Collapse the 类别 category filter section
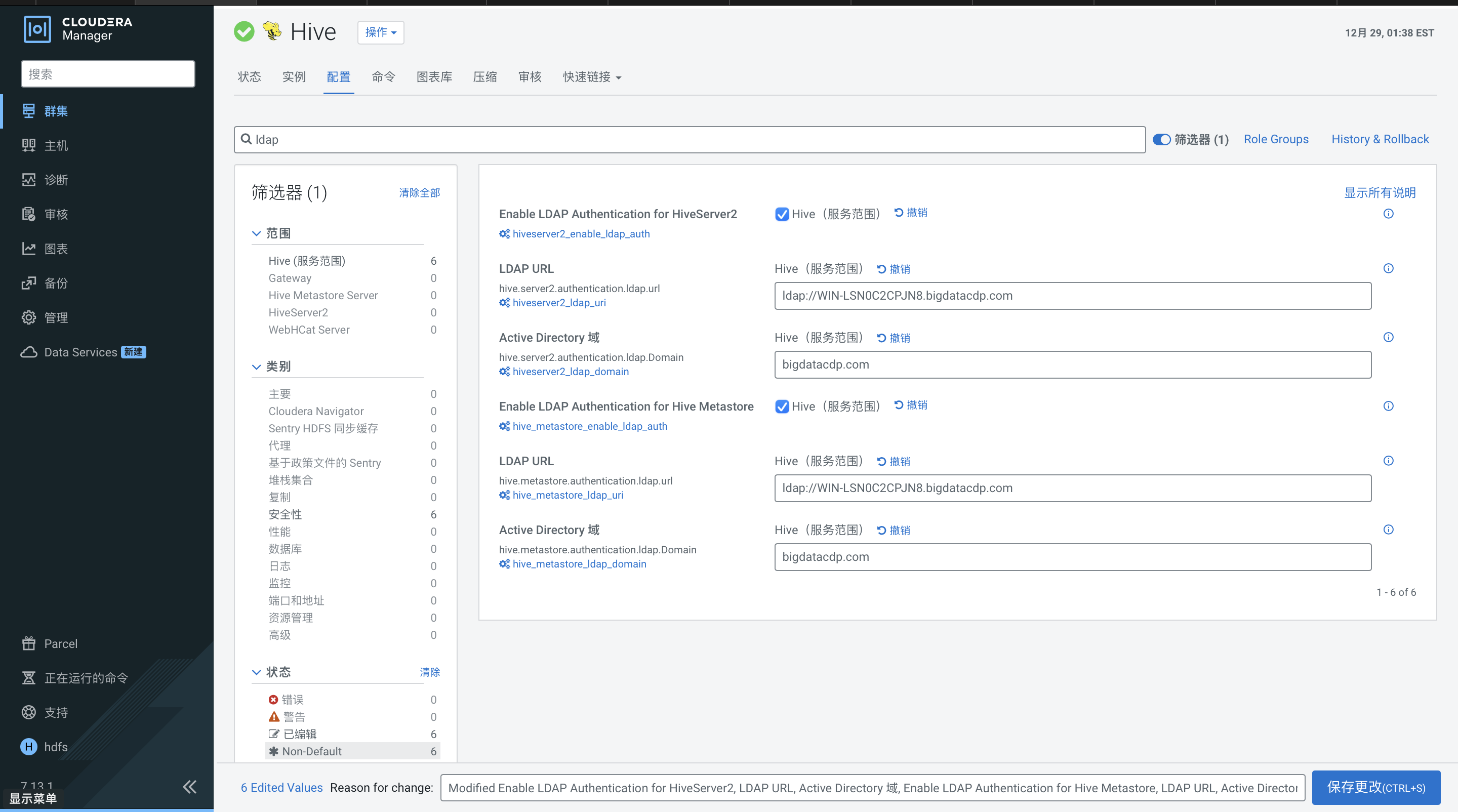Viewport: 1458px width, 812px height. click(256, 366)
